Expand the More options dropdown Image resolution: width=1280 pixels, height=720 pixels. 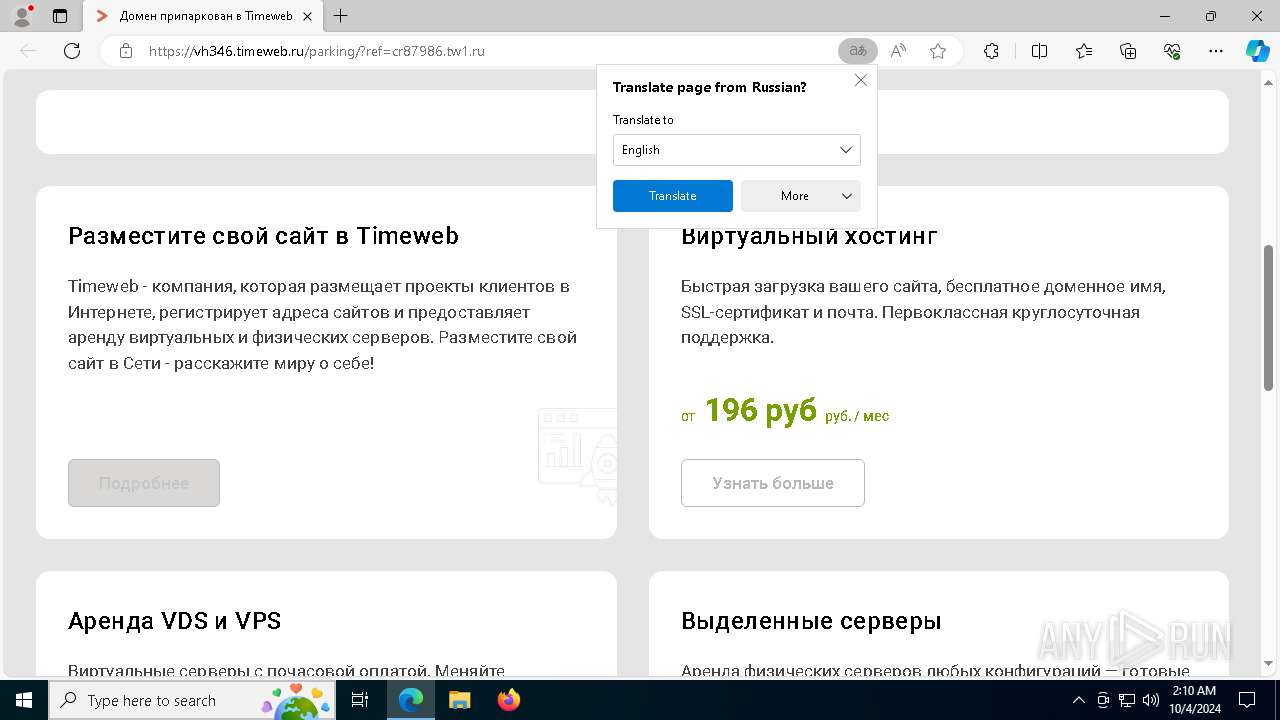[801, 196]
